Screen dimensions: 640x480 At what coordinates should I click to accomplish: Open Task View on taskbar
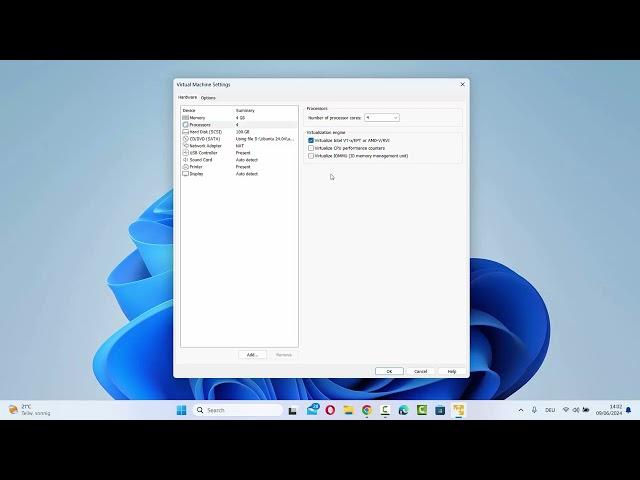pos(292,411)
